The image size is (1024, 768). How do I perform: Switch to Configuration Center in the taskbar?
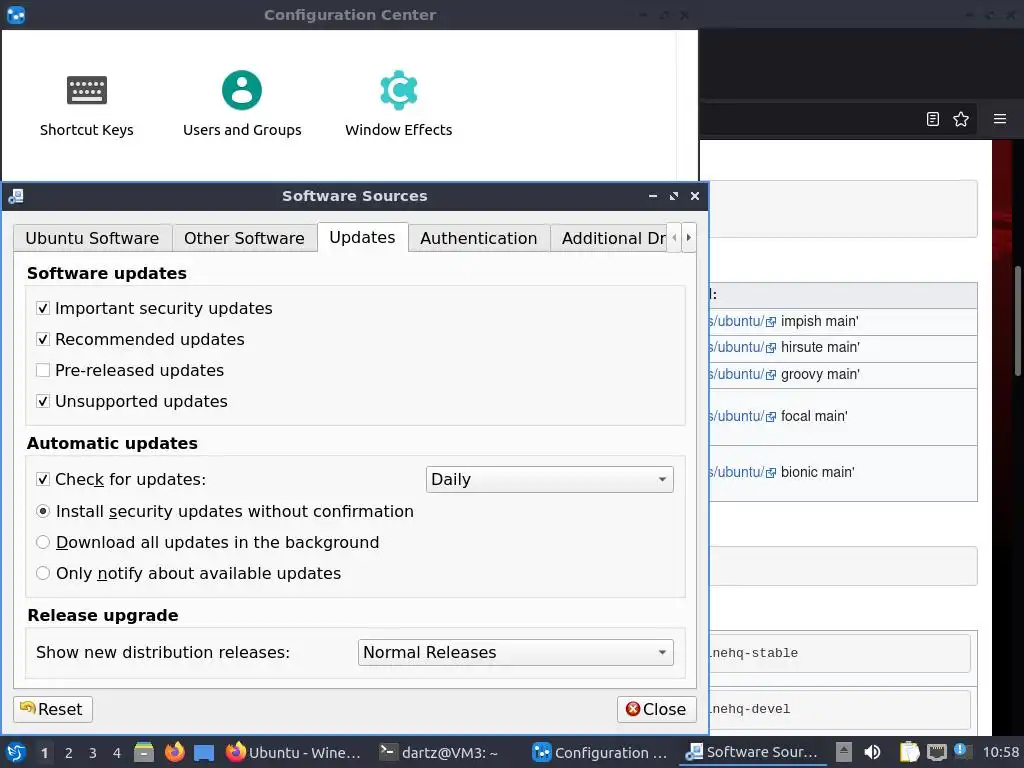pos(600,752)
